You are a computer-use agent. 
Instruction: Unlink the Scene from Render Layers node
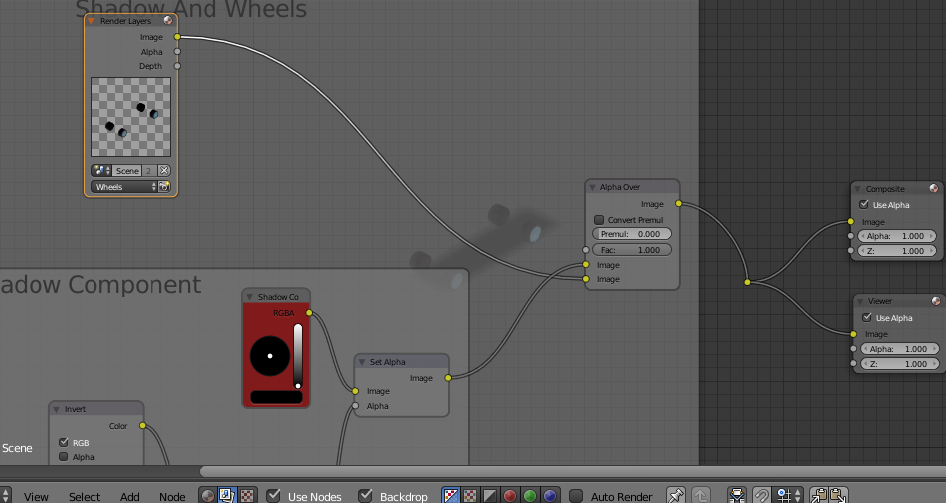pyautogui.click(x=164, y=171)
